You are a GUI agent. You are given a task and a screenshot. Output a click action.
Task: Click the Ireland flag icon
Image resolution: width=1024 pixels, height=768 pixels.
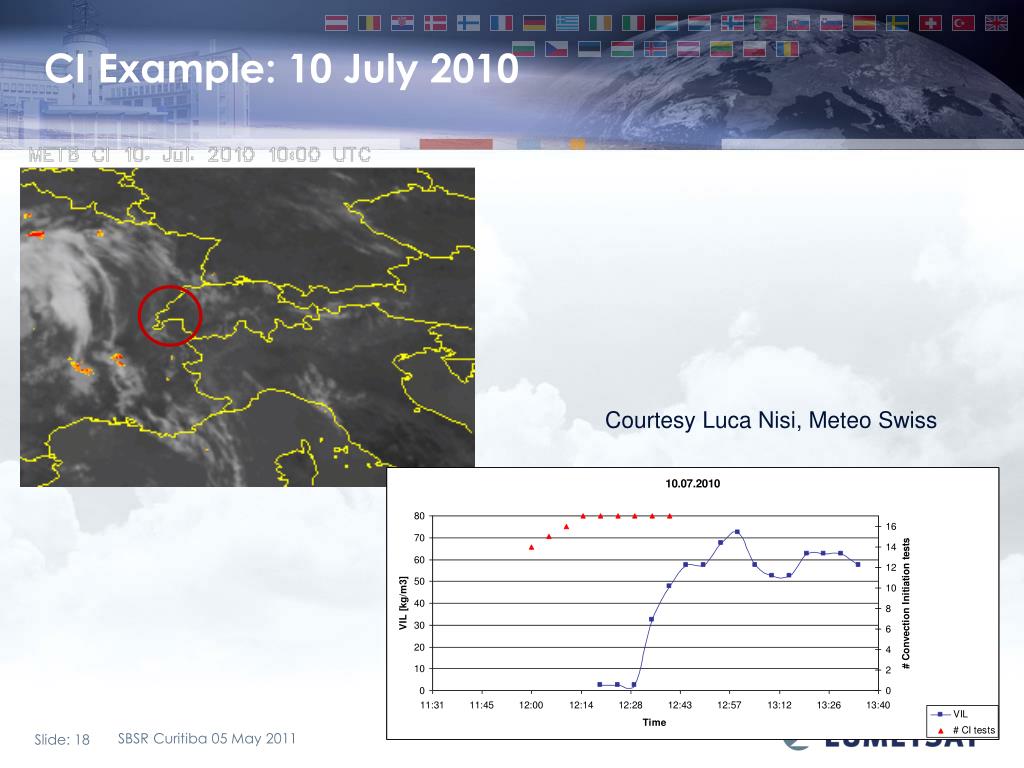[x=600, y=23]
